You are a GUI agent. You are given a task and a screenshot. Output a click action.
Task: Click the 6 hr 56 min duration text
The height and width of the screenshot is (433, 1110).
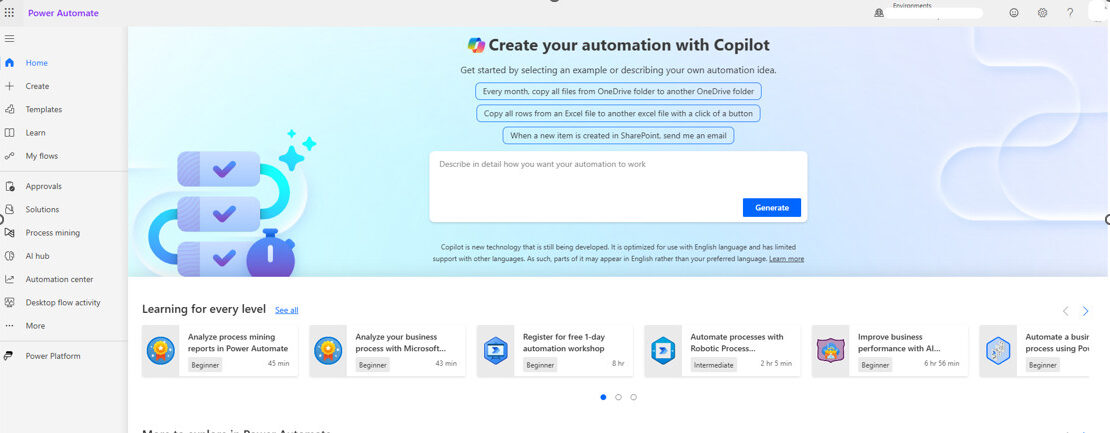pyautogui.click(x=942, y=363)
